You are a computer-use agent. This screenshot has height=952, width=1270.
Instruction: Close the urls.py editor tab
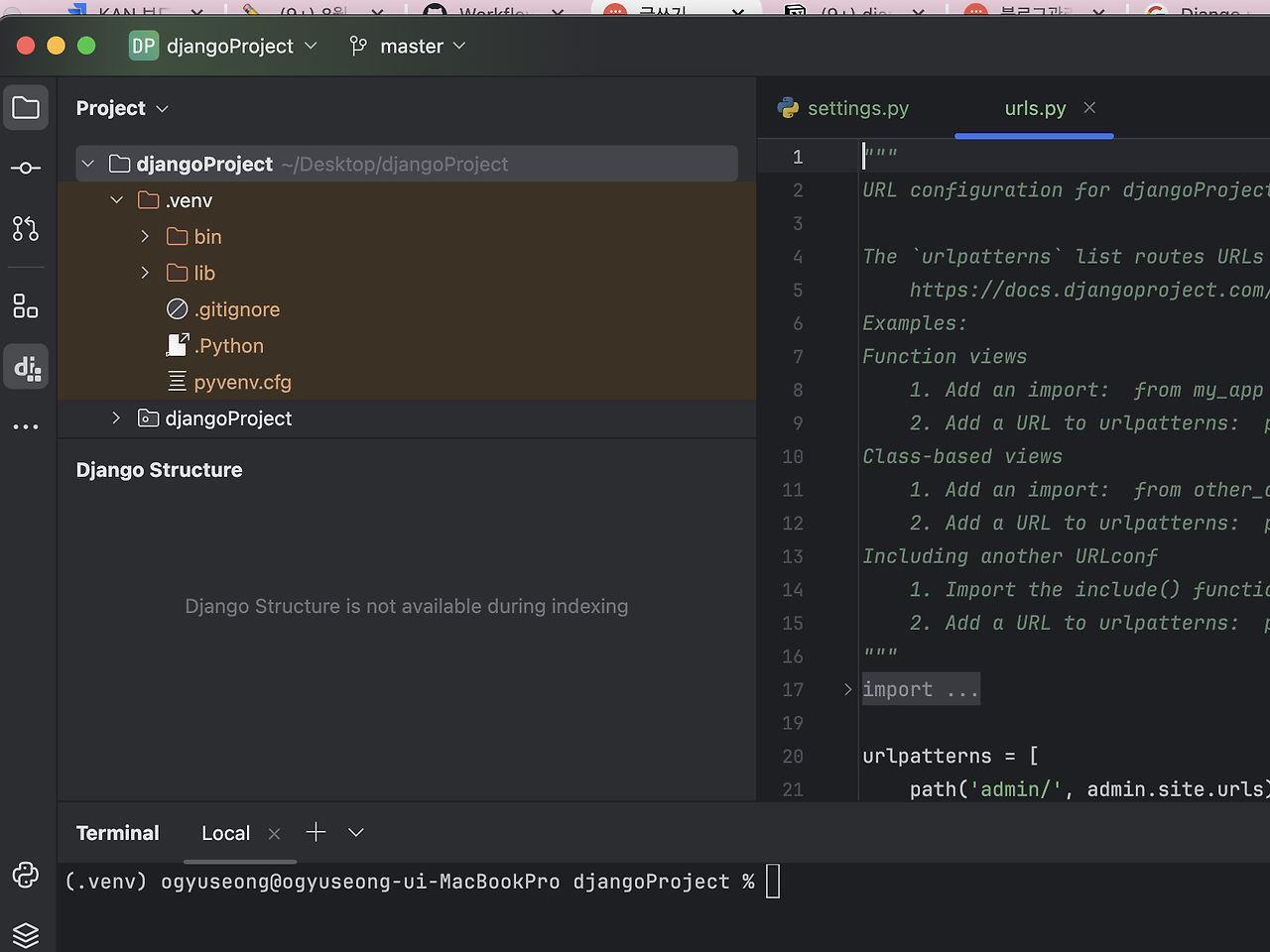[x=1089, y=107]
